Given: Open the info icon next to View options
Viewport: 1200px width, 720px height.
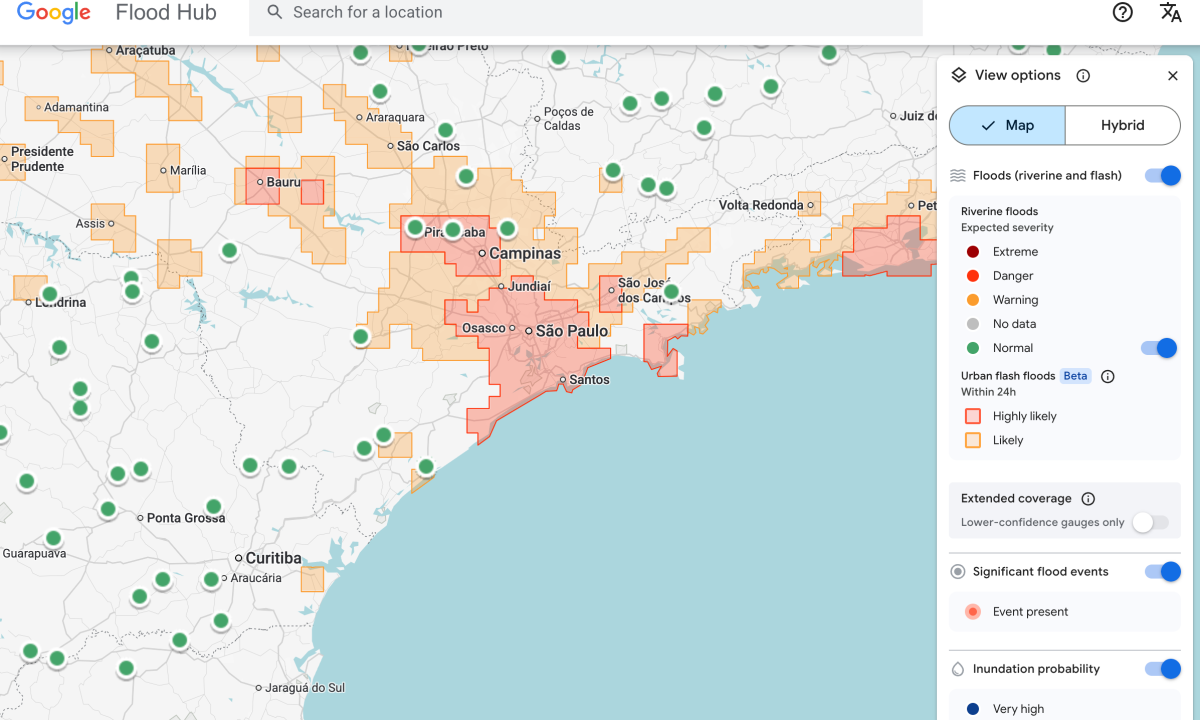Looking at the screenshot, I should pos(1083,75).
